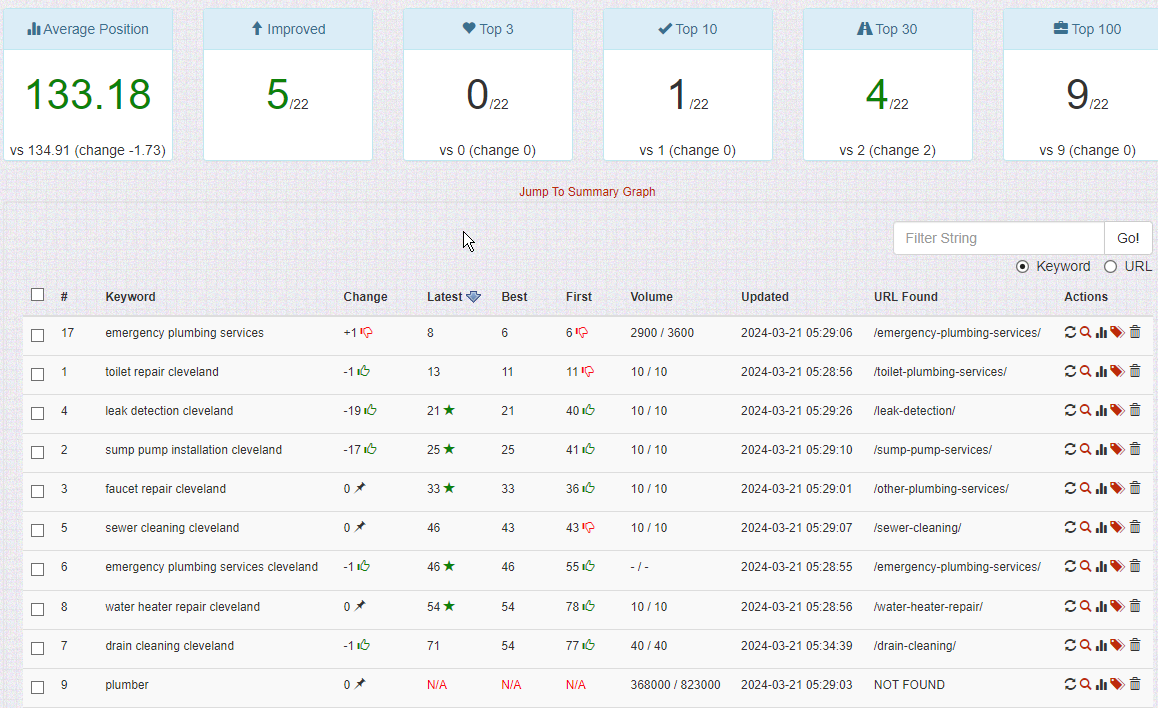Select the leak detection cleveland row checkbox
Image resolution: width=1158 pixels, height=708 pixels.
point(38,413)
